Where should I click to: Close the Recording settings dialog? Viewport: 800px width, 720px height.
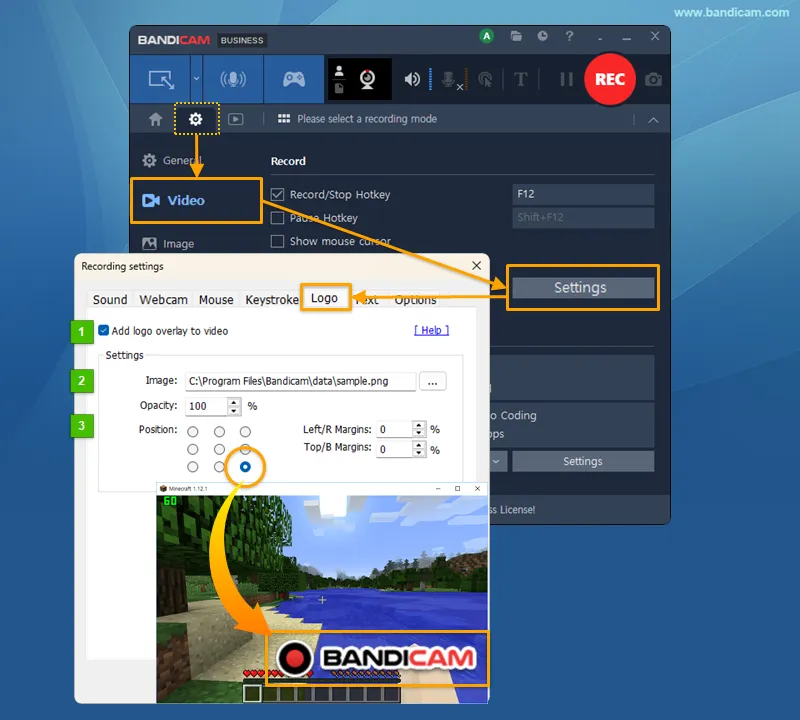point(477,266)
